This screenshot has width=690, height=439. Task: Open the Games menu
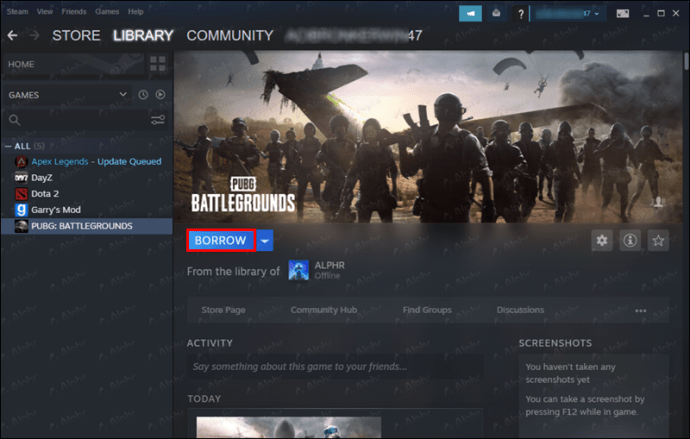(107, 12)
